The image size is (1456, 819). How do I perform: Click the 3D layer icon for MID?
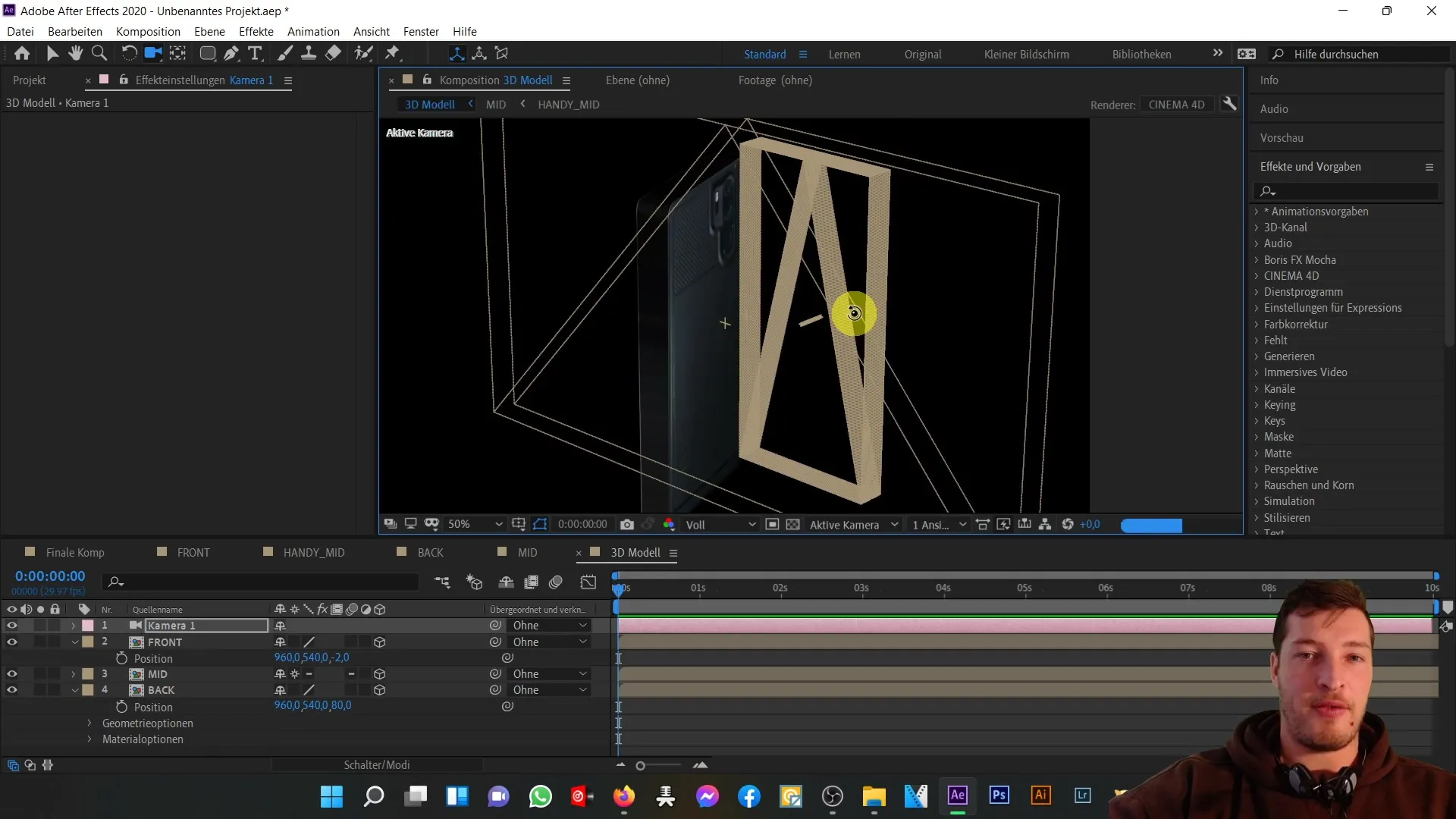[379, 673]
